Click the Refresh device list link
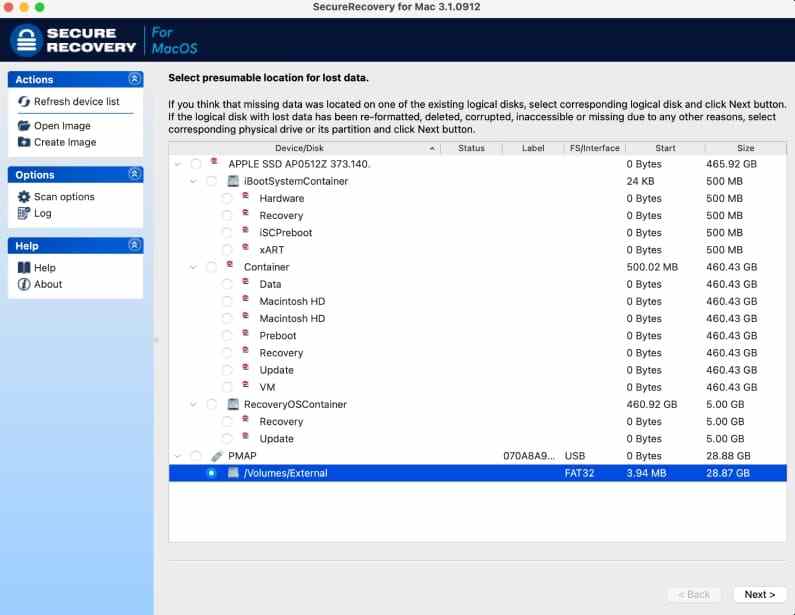Viewport: 795px width, 615px height. tap(77, 101)
